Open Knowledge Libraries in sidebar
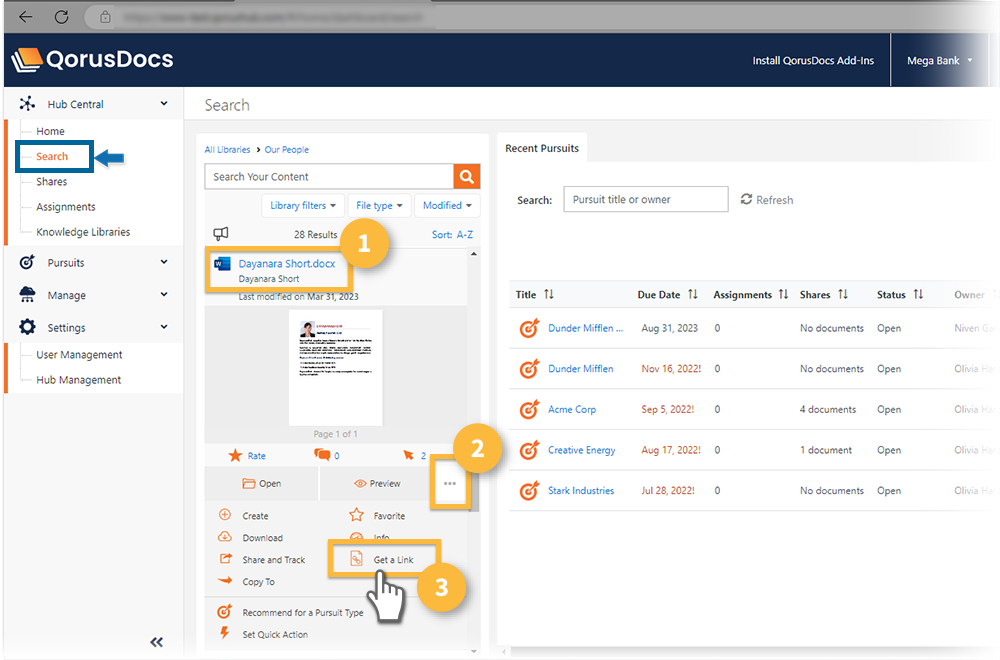This screenshot has height=660, width=1000. coord(83,232)
